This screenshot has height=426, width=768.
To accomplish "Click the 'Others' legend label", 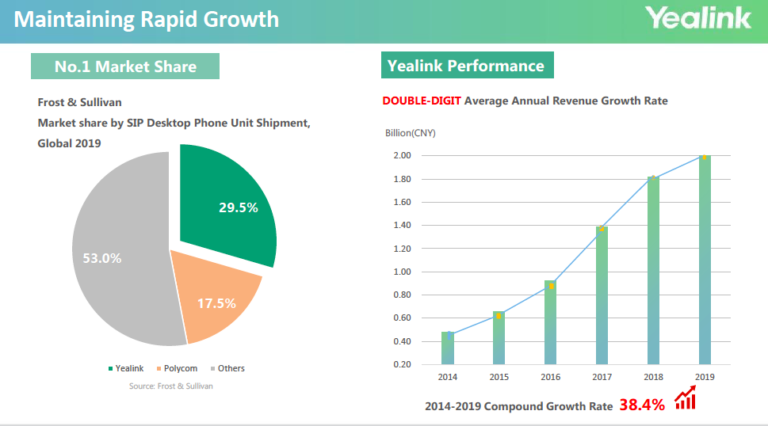I will click(231, 368).
